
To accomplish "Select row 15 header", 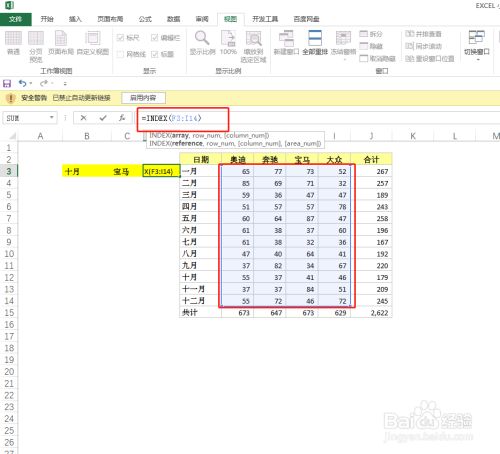I will pyautogui.click(x=9, y=313).
